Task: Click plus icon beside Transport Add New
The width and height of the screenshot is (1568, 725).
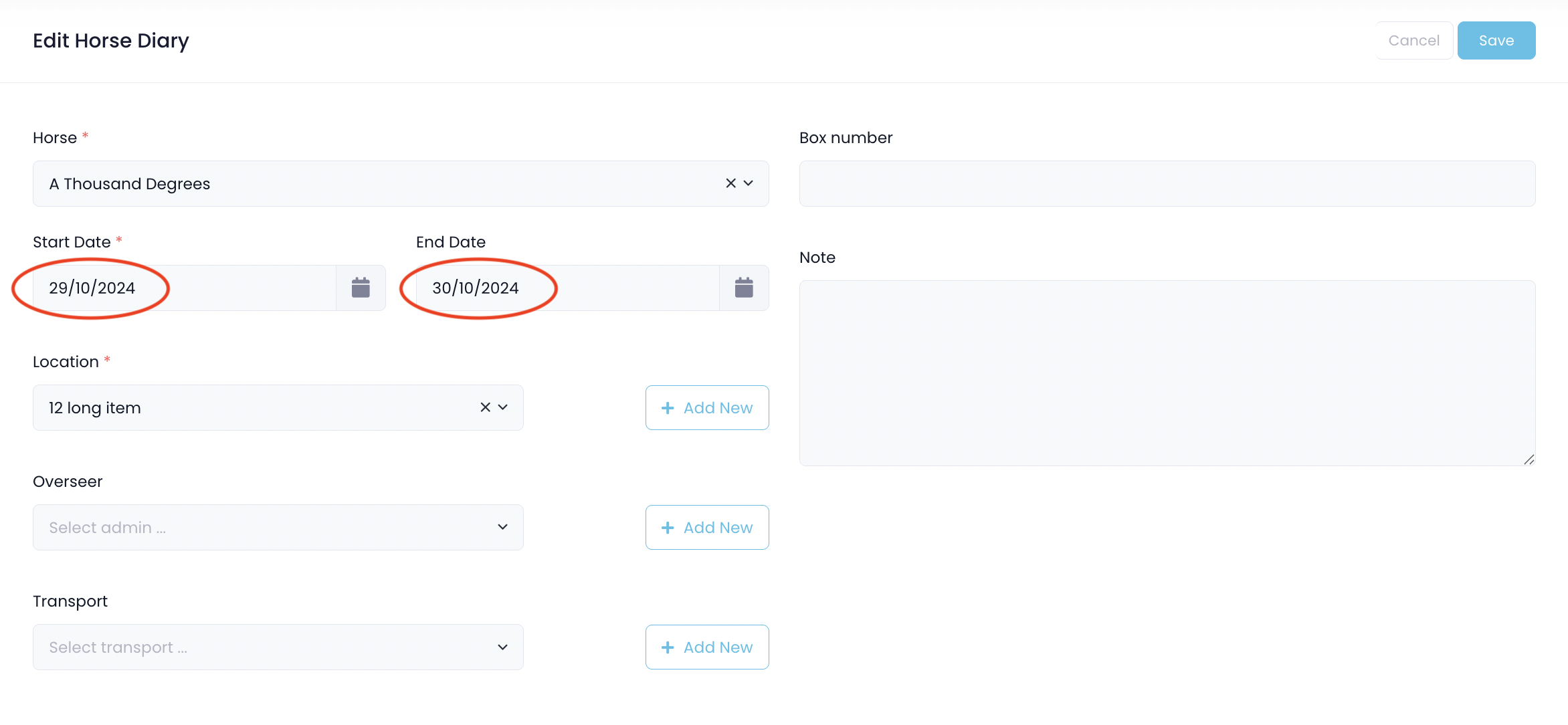Action: tap(668, 647)
